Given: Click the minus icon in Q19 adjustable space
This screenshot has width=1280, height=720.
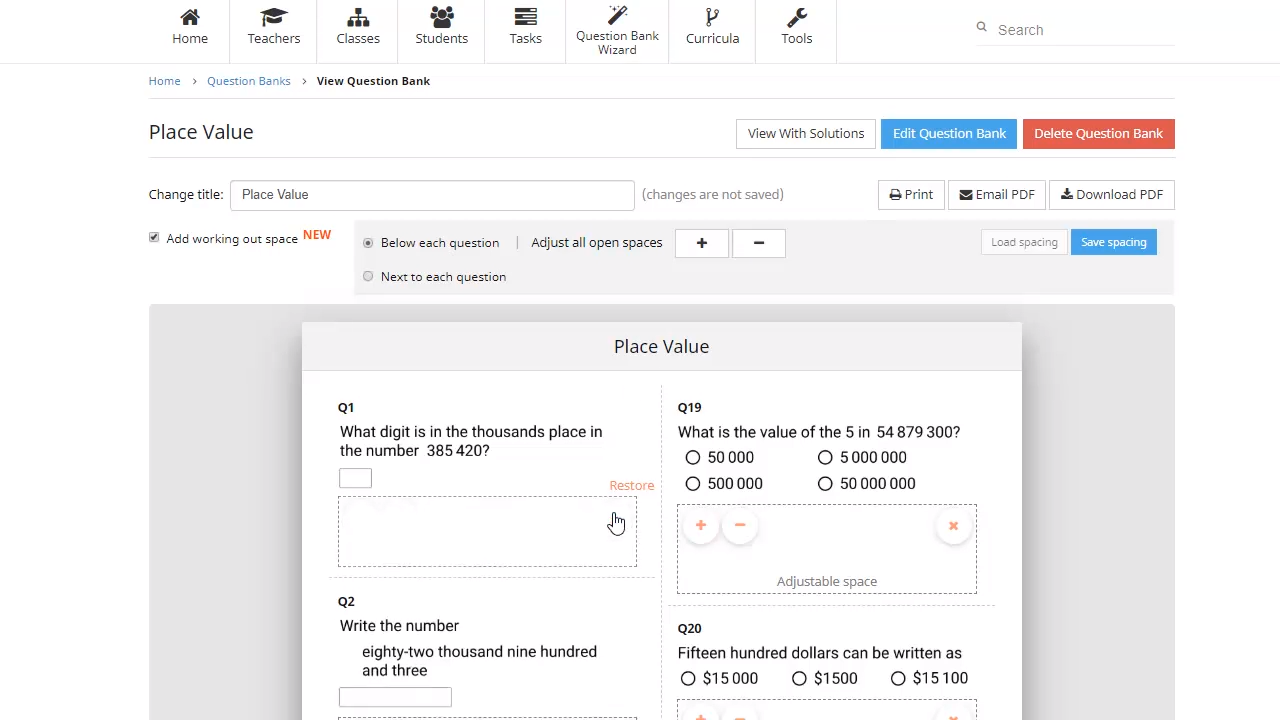Looking at the screenshot, I should click(x=740, y=526).
